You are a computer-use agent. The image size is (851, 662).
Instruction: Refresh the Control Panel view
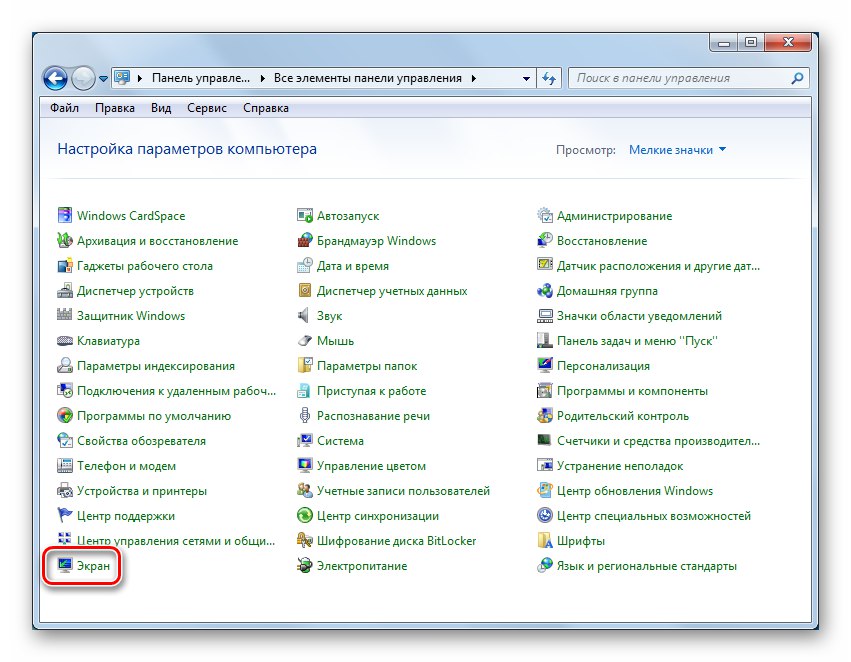click(x=549, y=79)
